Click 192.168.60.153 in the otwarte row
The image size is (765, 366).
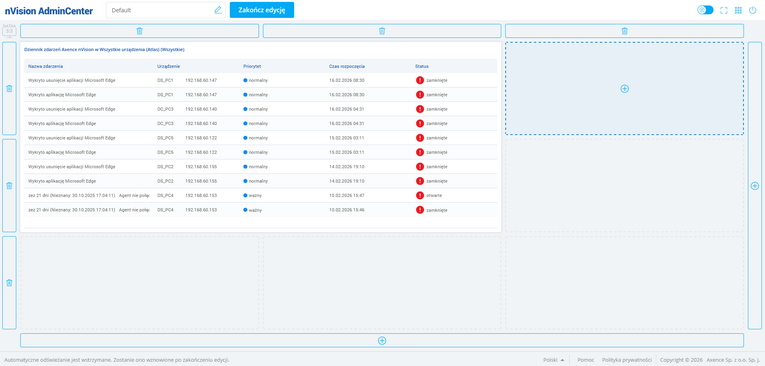[x=201, y=195]
